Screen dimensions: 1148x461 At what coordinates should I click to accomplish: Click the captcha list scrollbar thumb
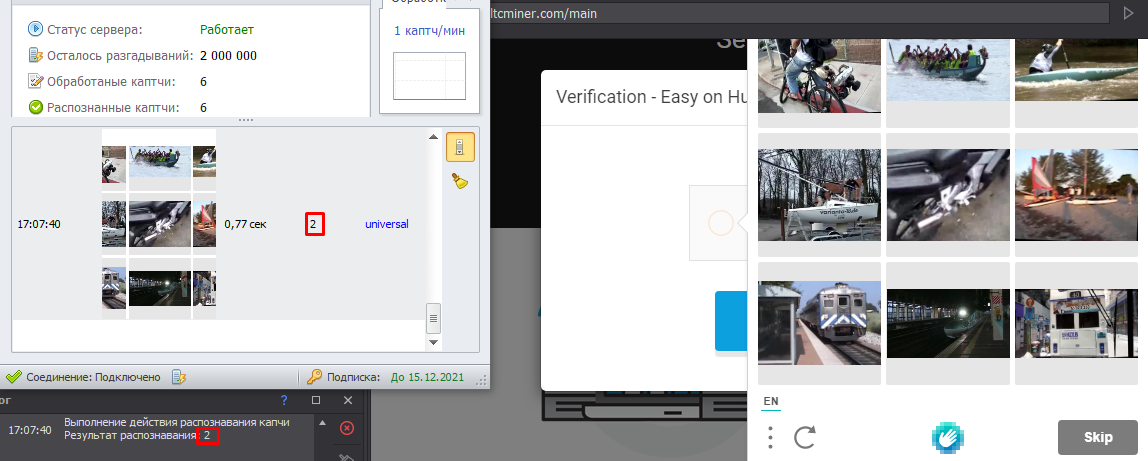point(433,318)
